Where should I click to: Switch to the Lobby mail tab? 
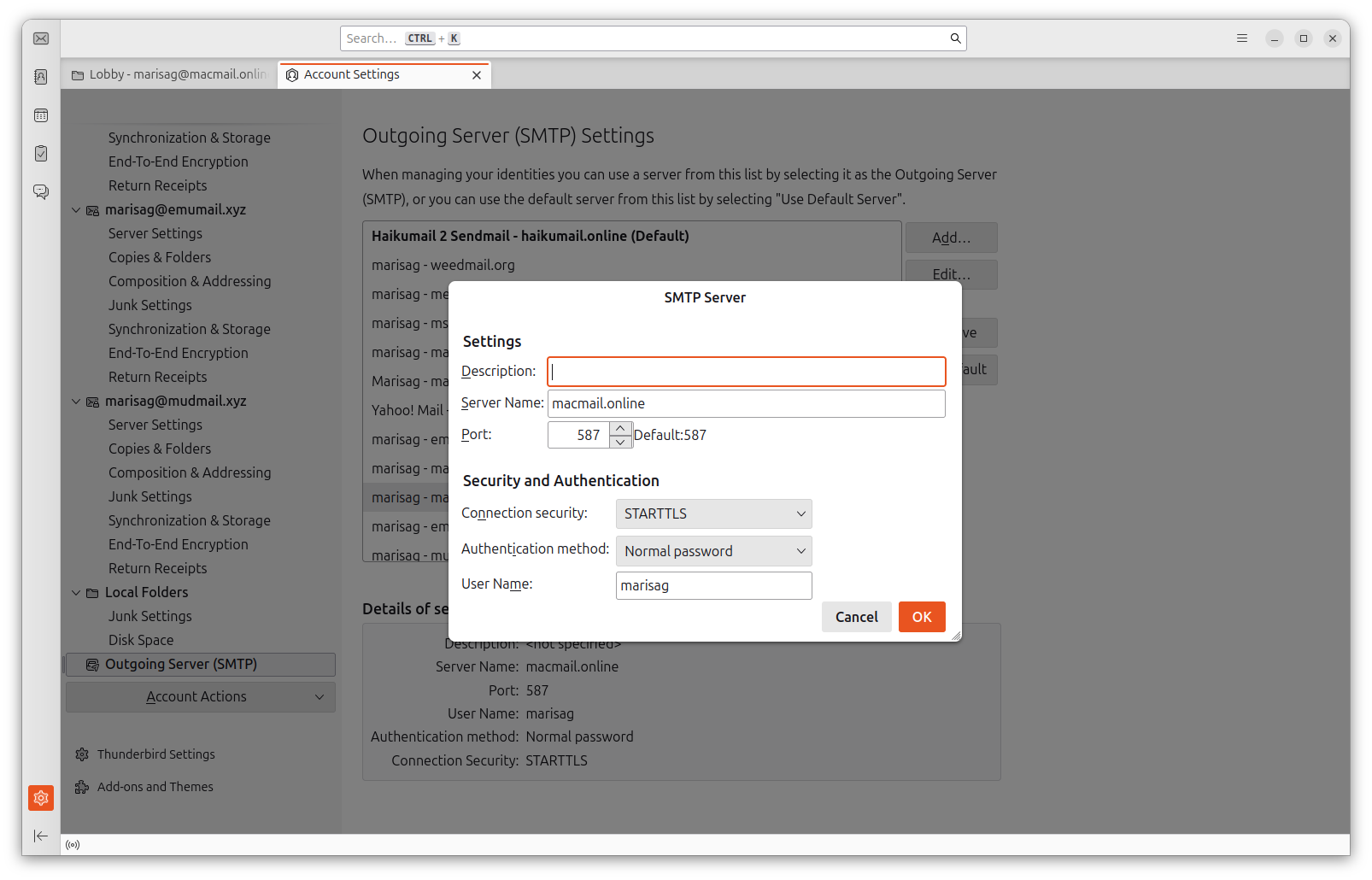click(169, 74)
